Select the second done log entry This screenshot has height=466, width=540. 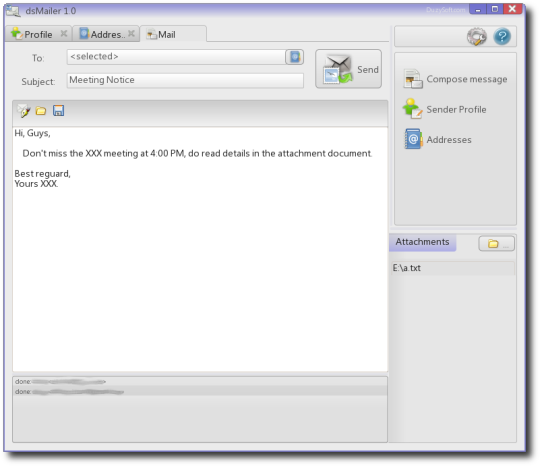[x=200, y=391]
